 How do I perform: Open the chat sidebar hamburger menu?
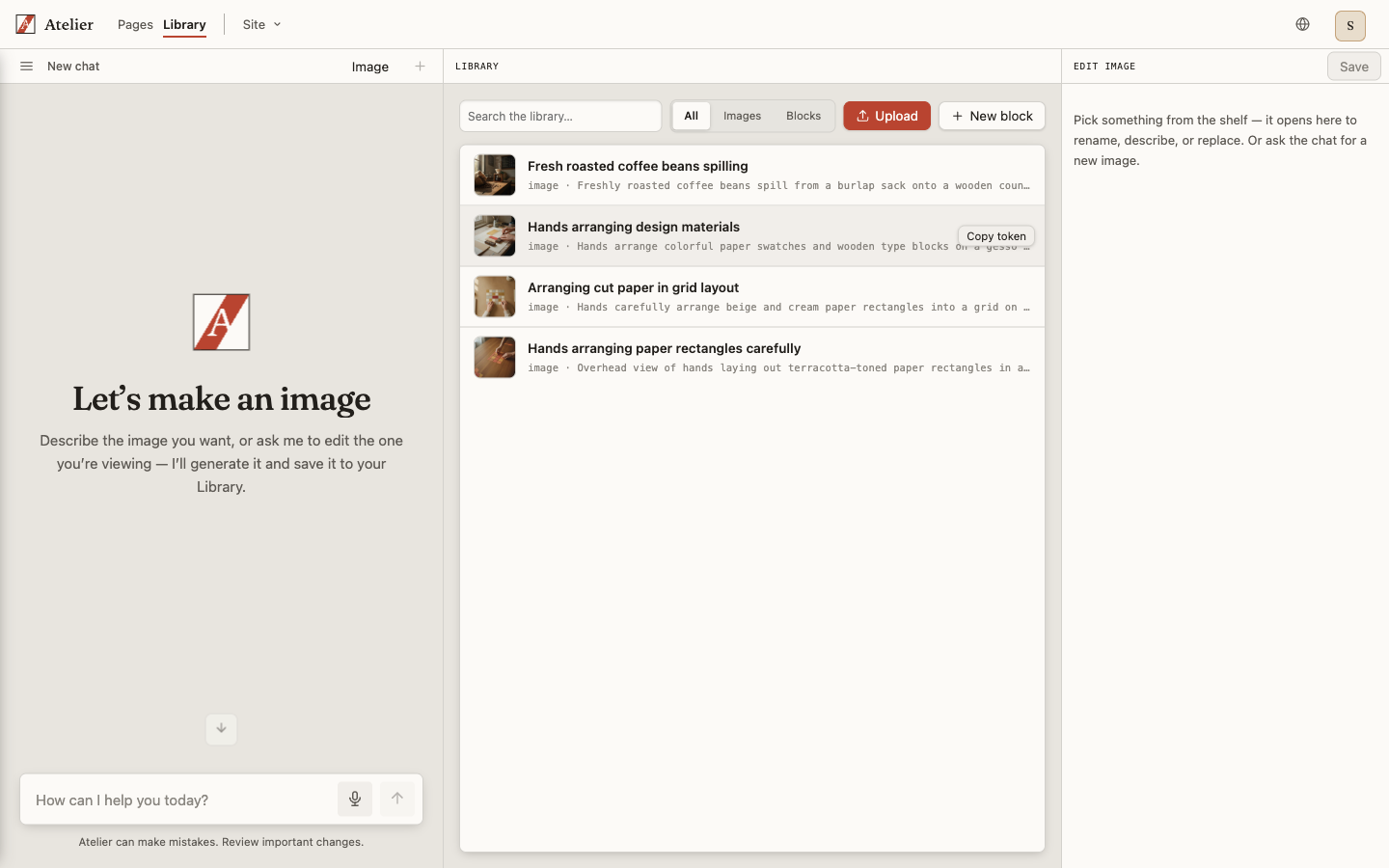pos(27,67)
